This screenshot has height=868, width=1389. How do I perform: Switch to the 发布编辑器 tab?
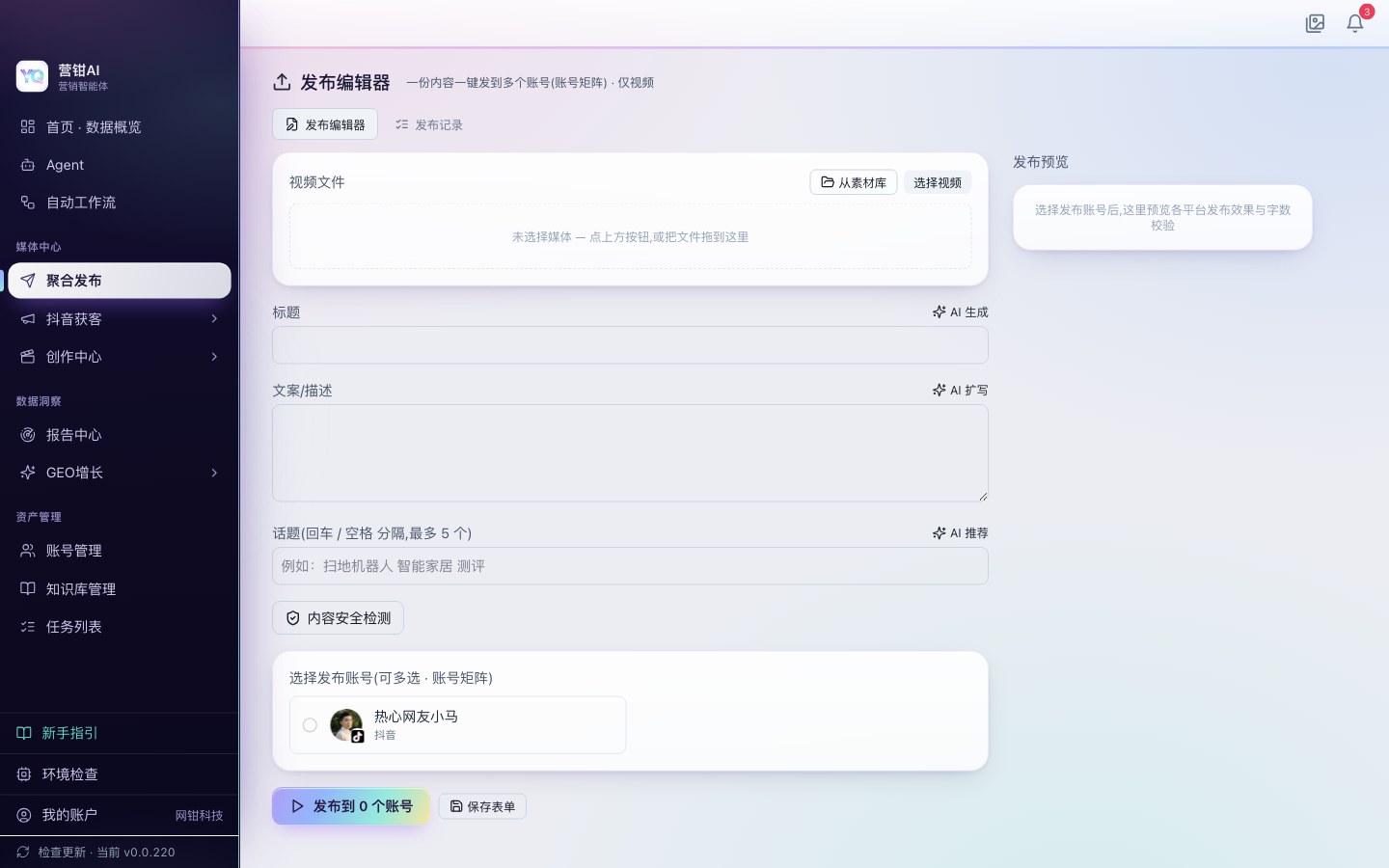point(325,124)
